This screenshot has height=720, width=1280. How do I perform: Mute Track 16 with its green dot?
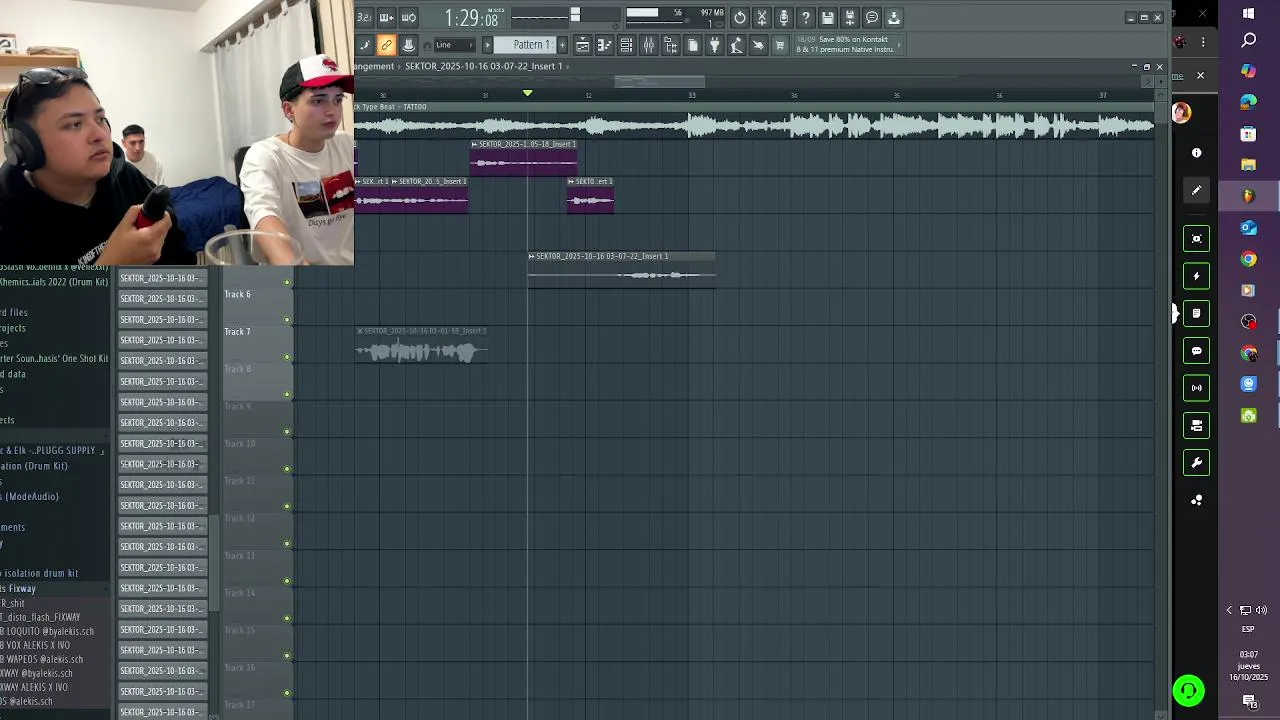coord(288,693)
